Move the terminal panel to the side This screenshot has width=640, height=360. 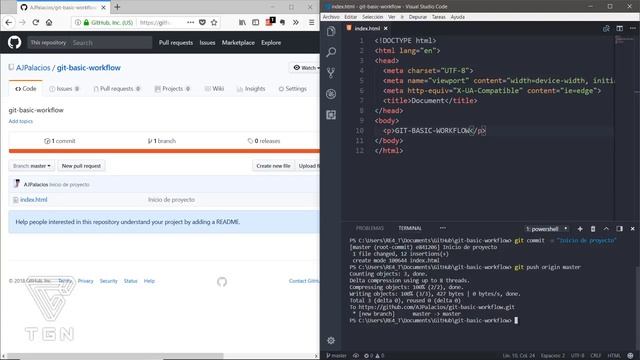pos(620,229)
